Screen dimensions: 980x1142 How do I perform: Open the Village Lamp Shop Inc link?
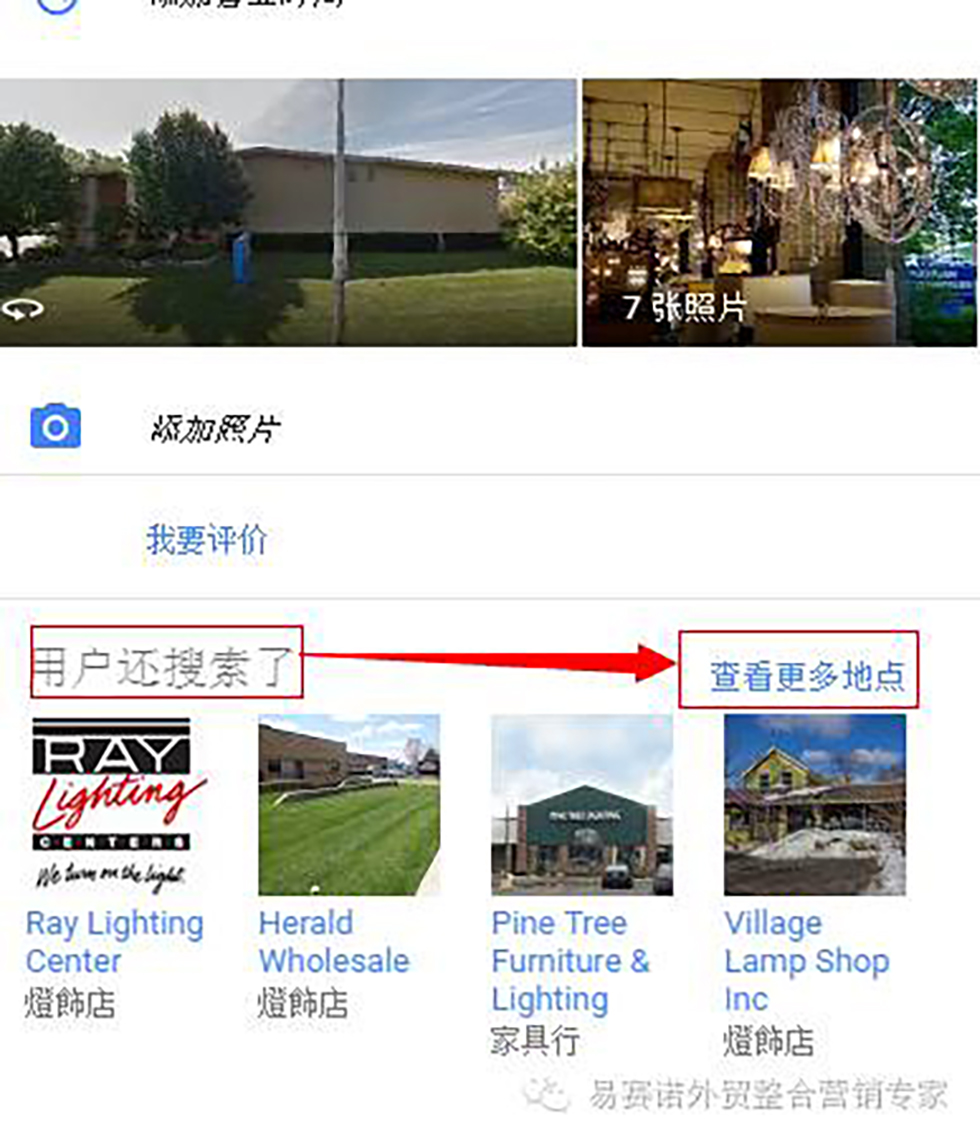pos(807,961)
